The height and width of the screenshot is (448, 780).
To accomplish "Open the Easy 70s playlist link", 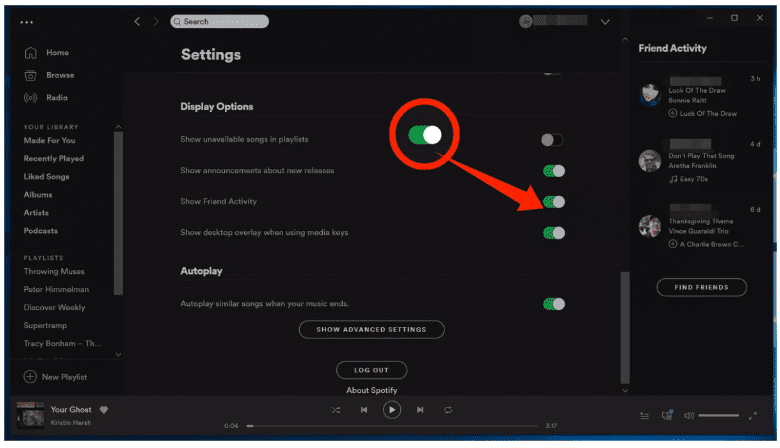I will click(693, 179).
